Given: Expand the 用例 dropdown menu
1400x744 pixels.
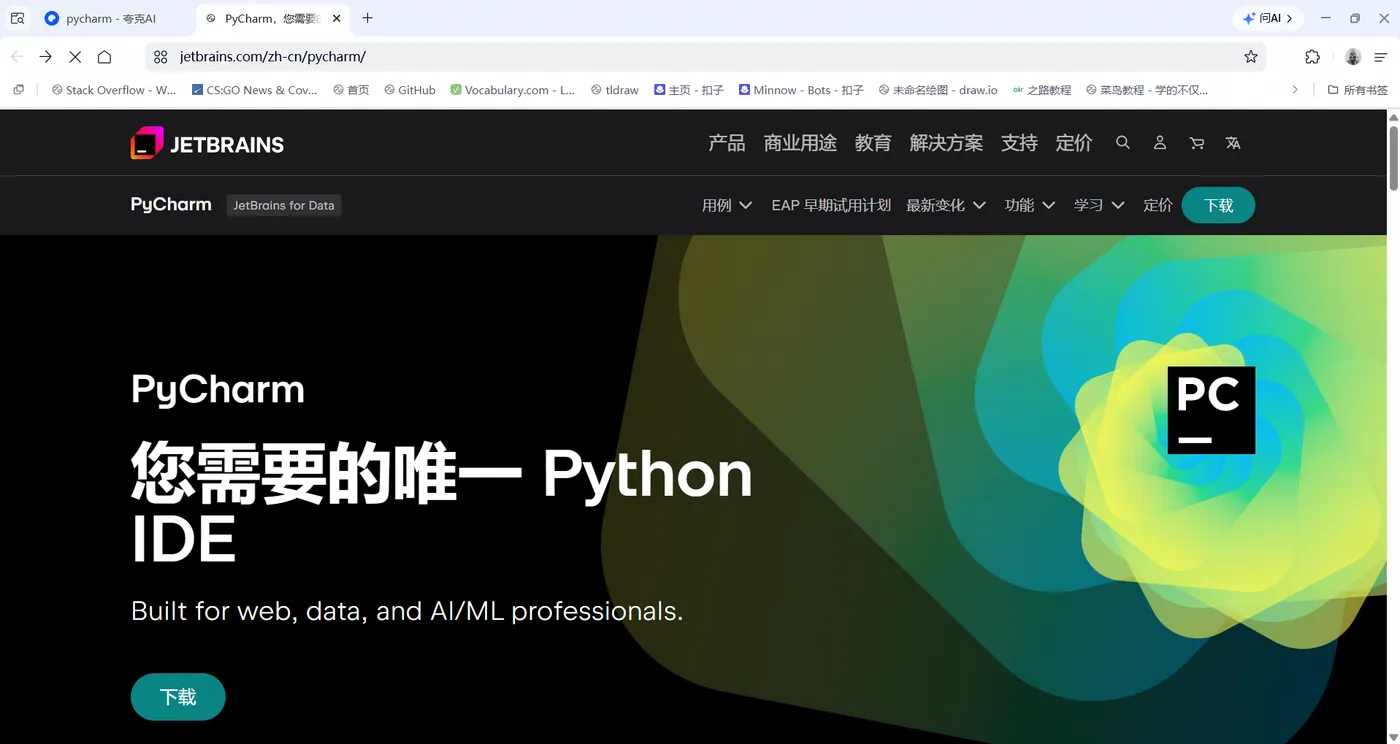Looking at the screenshot, I should [727, 205].
